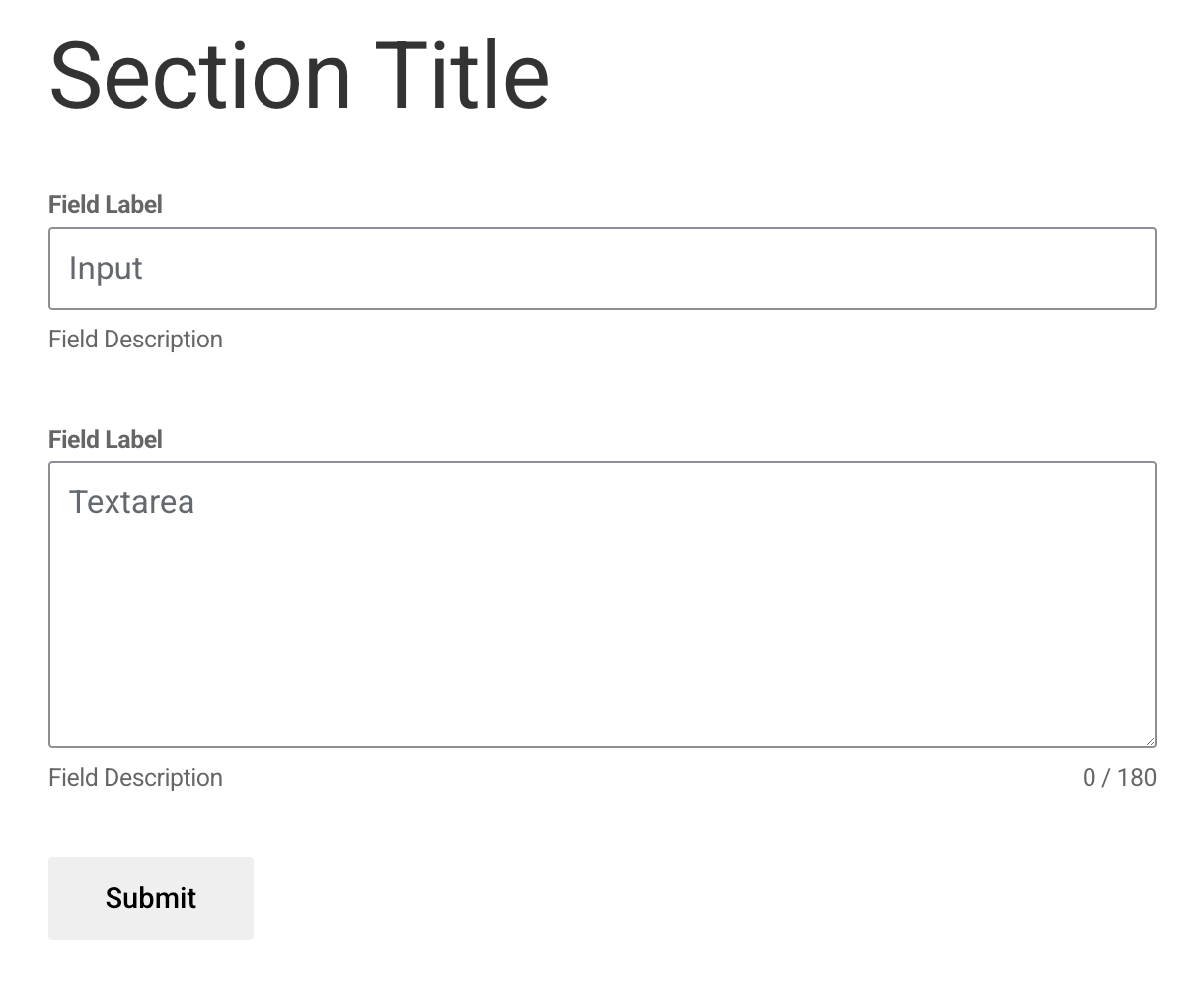1204x988 pixels.
Task: Select the Field Label above the Input
Action: coord(105,204)
